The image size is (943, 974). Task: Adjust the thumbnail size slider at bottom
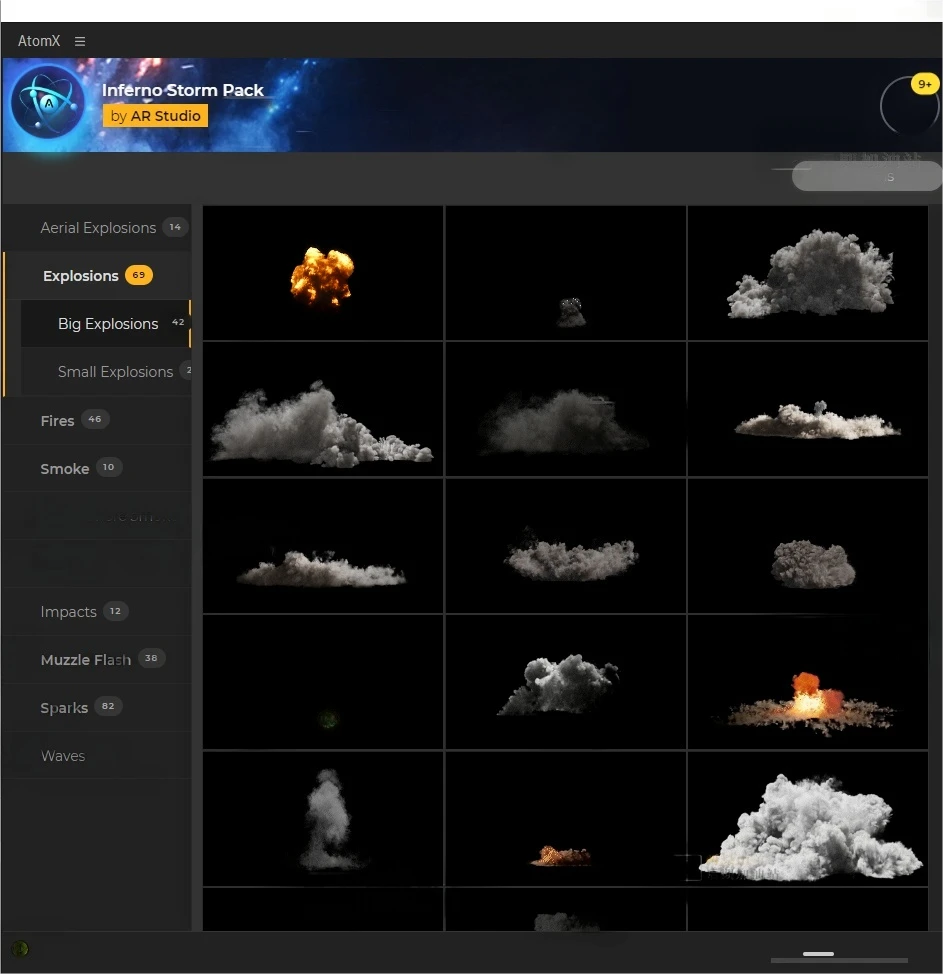pyautogui.click(x=819, y=954)
